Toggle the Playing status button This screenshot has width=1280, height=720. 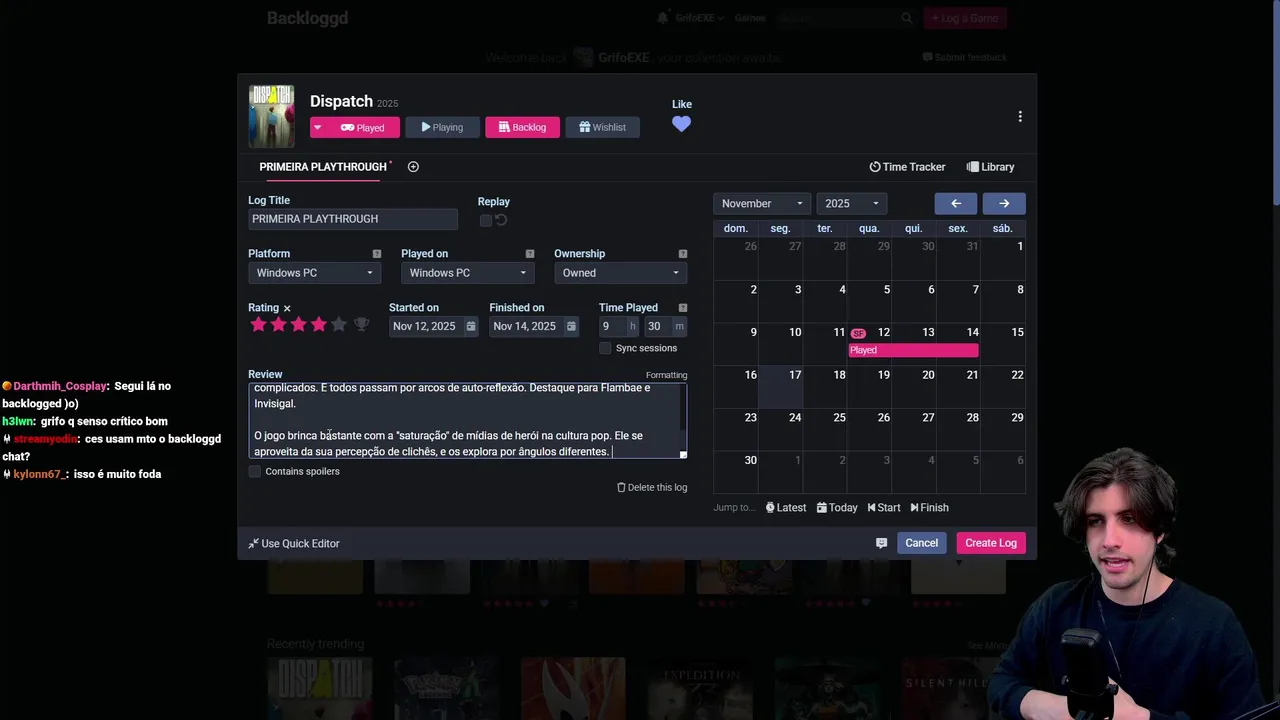[442, 127]
